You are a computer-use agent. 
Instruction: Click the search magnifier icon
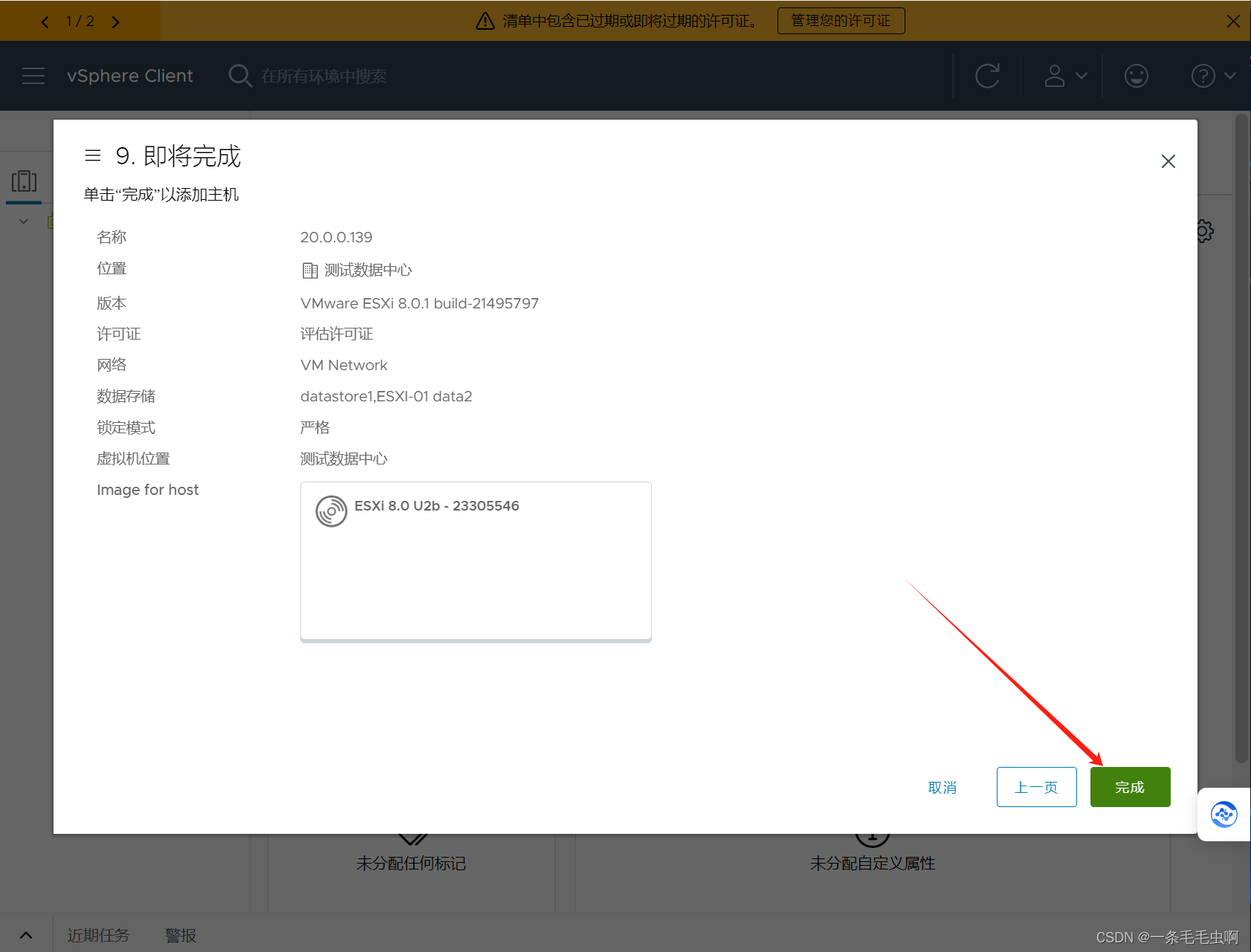240,76
